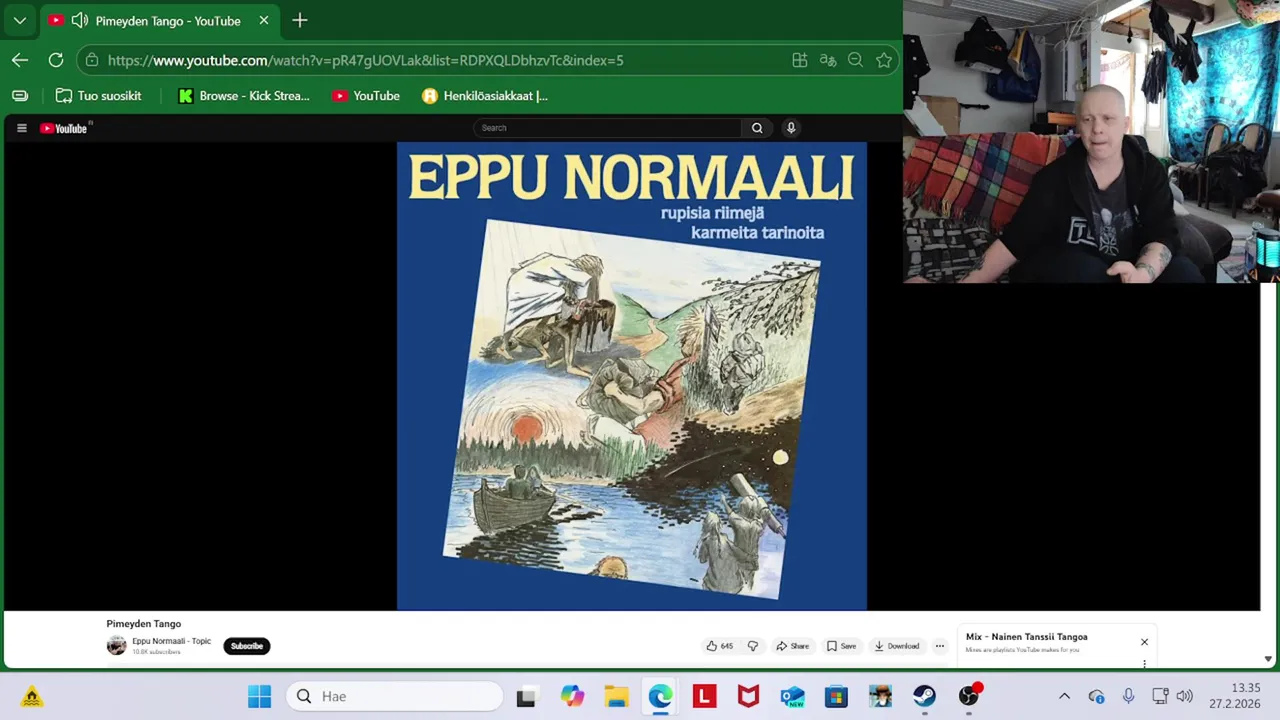The width and height of the screenshot is (1280, 720).
Task: Open McAfee from the taskbar
Action: pyautogui.click(x=748, y=696)
